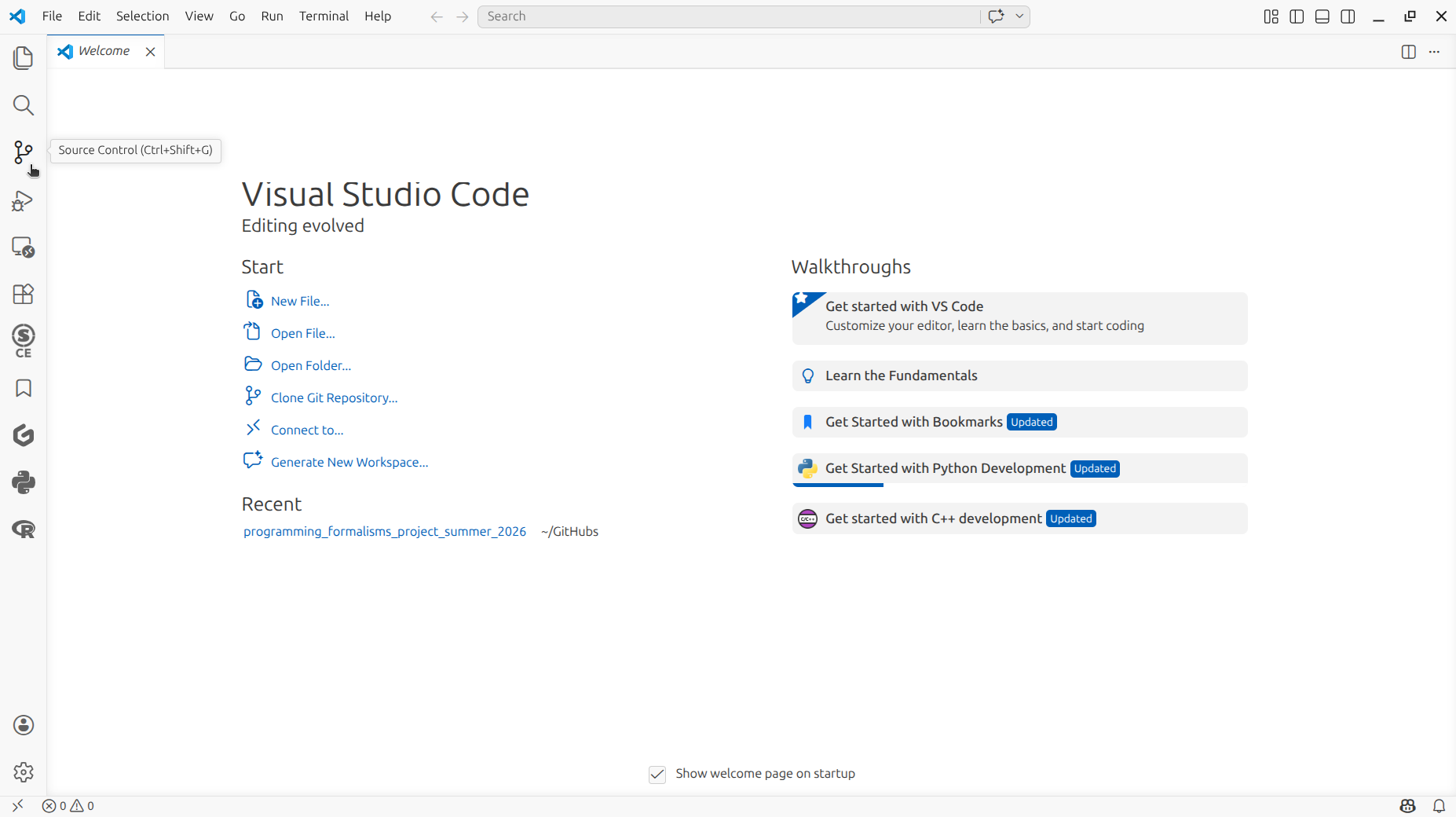The height and width of the screenshot is (817, 1456).
Task: Show errors and warnings in status bar
Action: (68, 806)
